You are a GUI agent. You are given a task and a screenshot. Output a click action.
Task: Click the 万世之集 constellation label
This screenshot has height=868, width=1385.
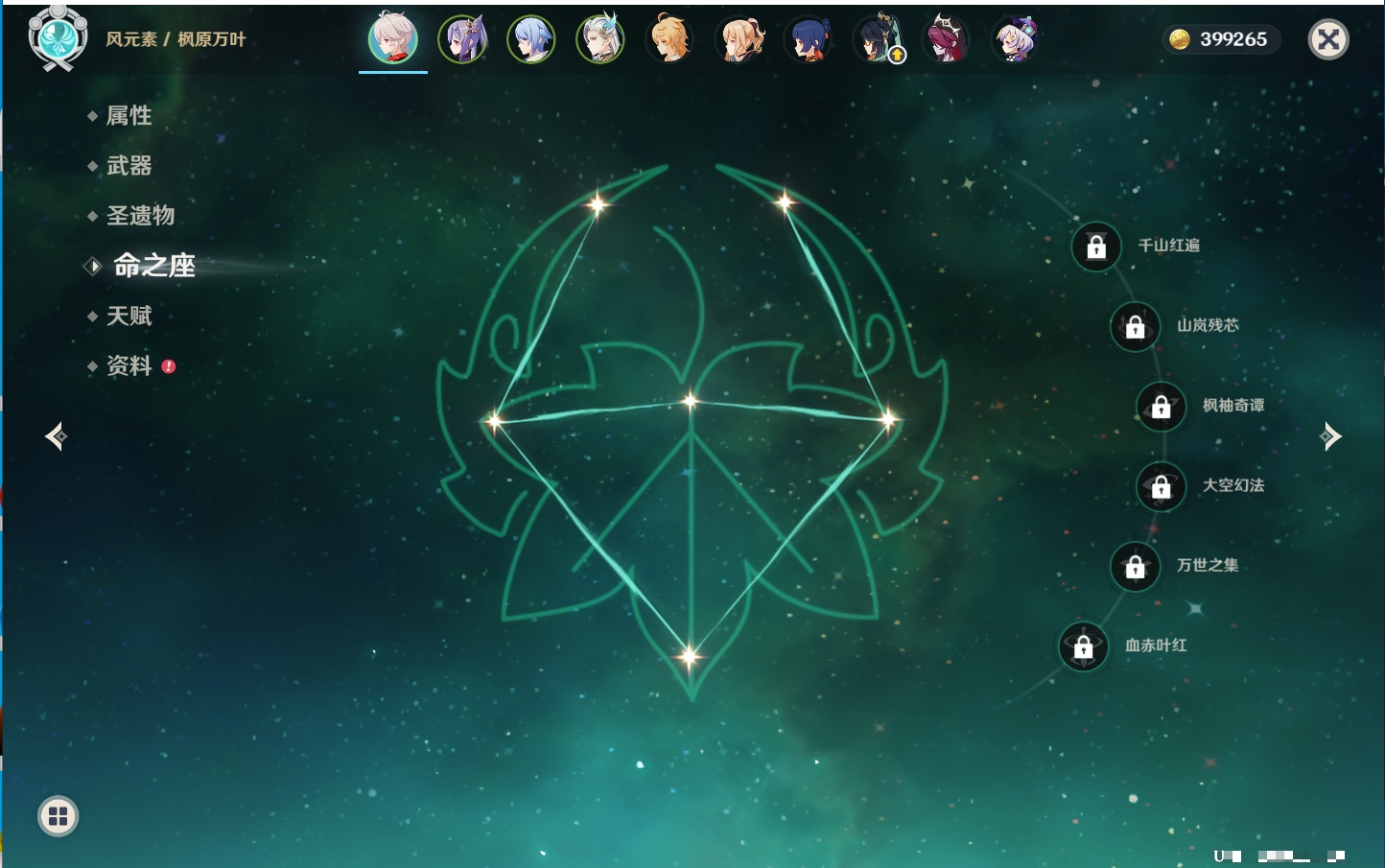point(1208,566)
